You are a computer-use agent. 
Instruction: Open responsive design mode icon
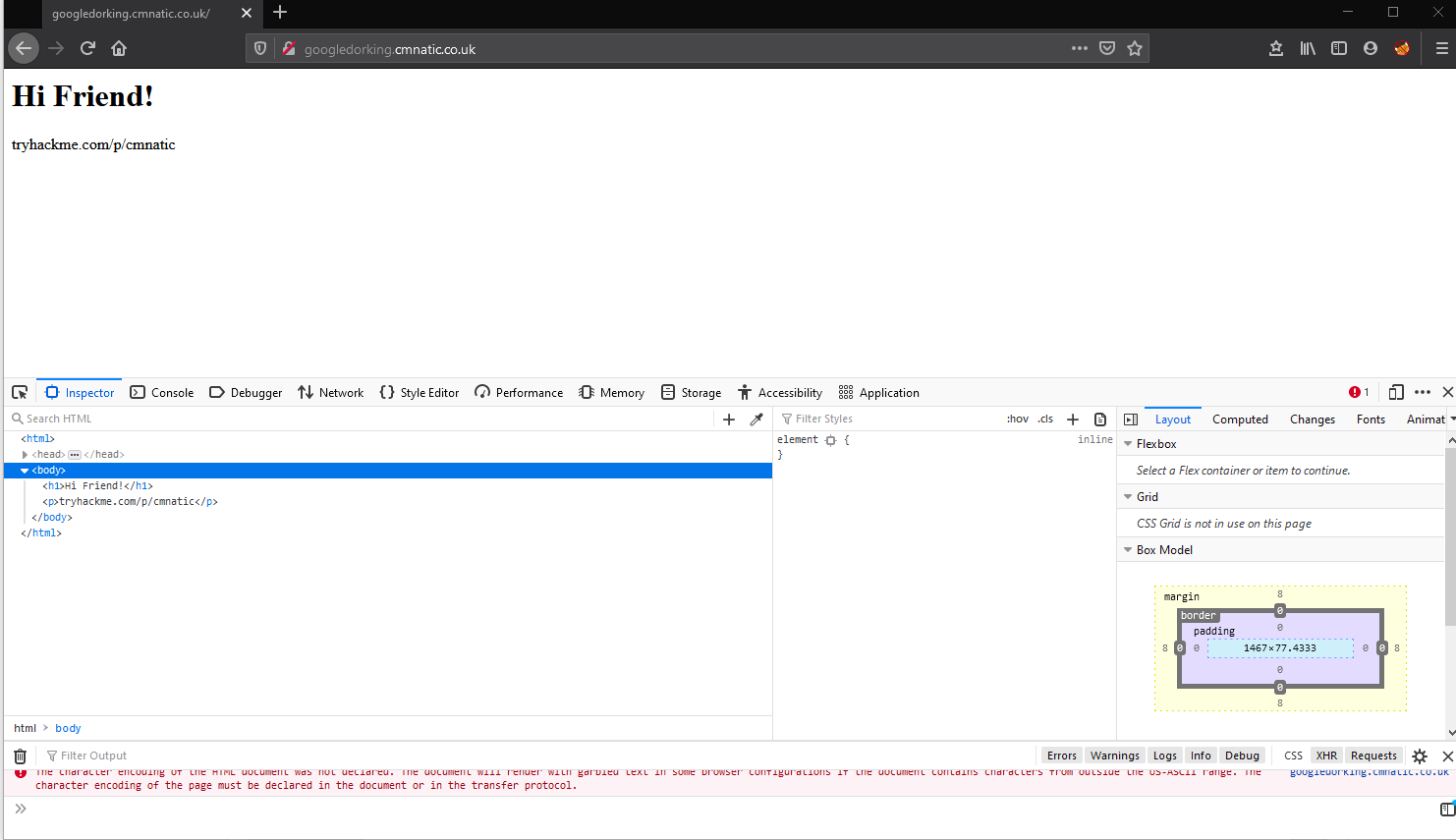pyautogui.click(x=1395, y=392)
